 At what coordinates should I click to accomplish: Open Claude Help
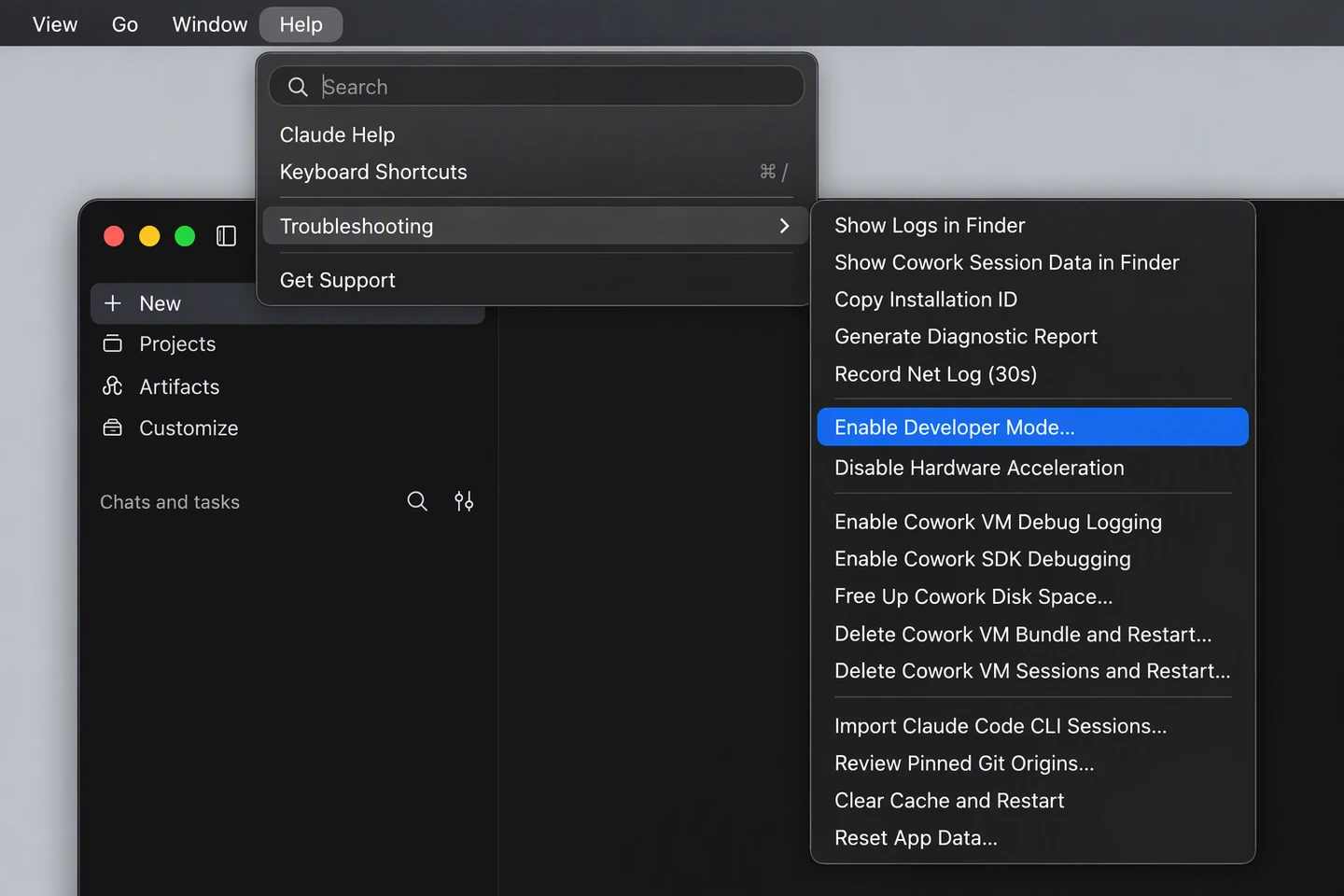(x=534, y=135)
